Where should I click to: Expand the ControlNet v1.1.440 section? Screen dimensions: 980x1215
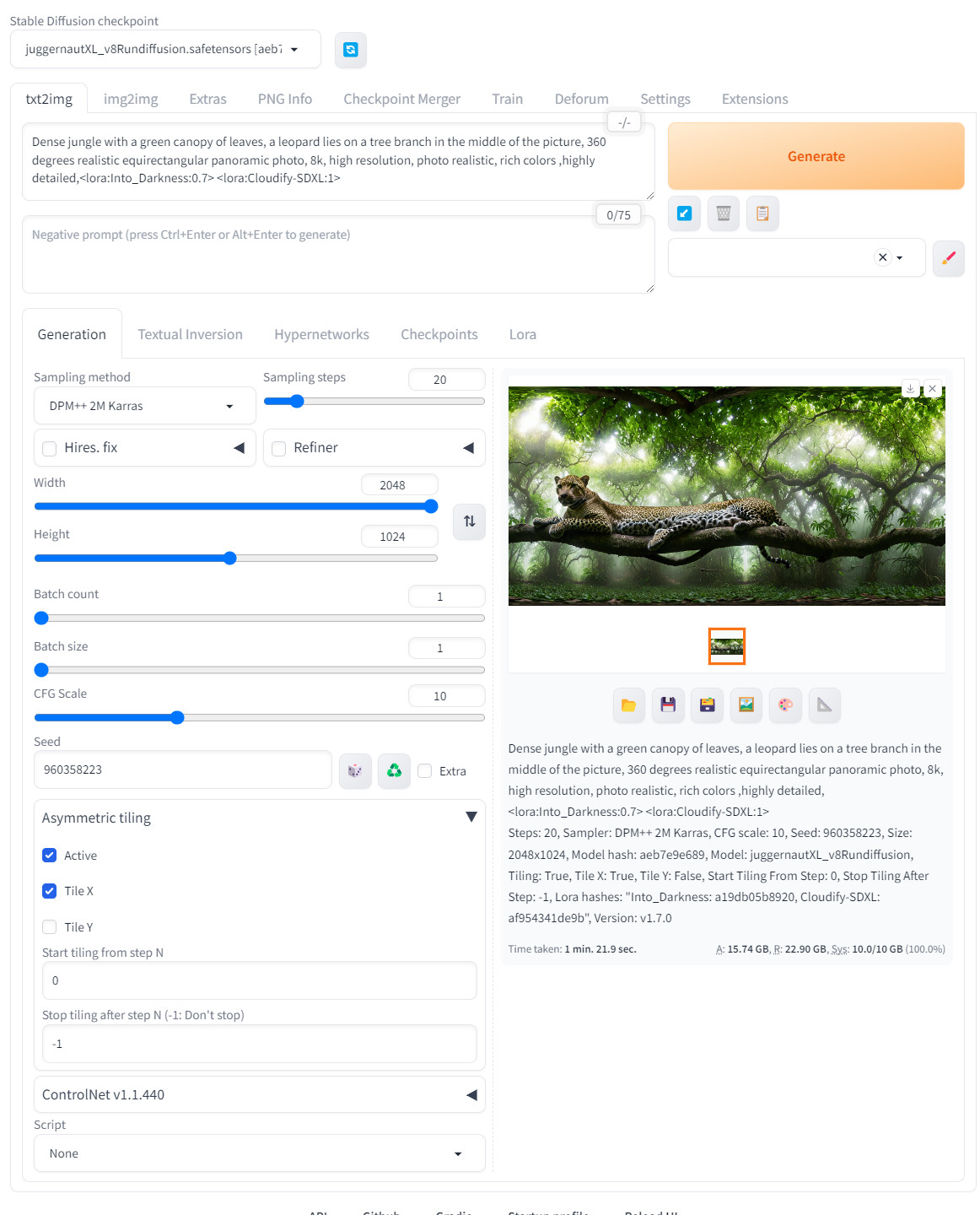tap(259, 1094)
